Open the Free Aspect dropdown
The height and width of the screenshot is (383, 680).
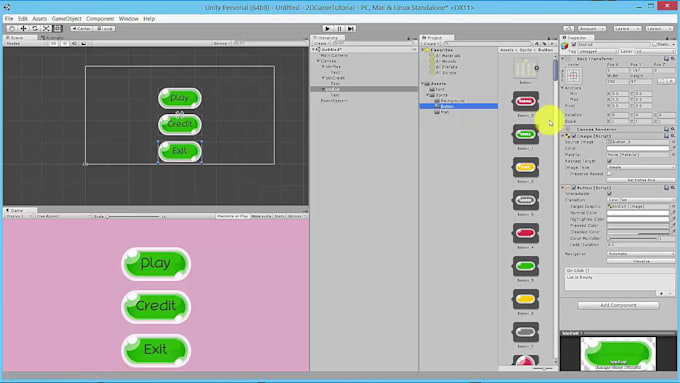click(x=63, y=216)
